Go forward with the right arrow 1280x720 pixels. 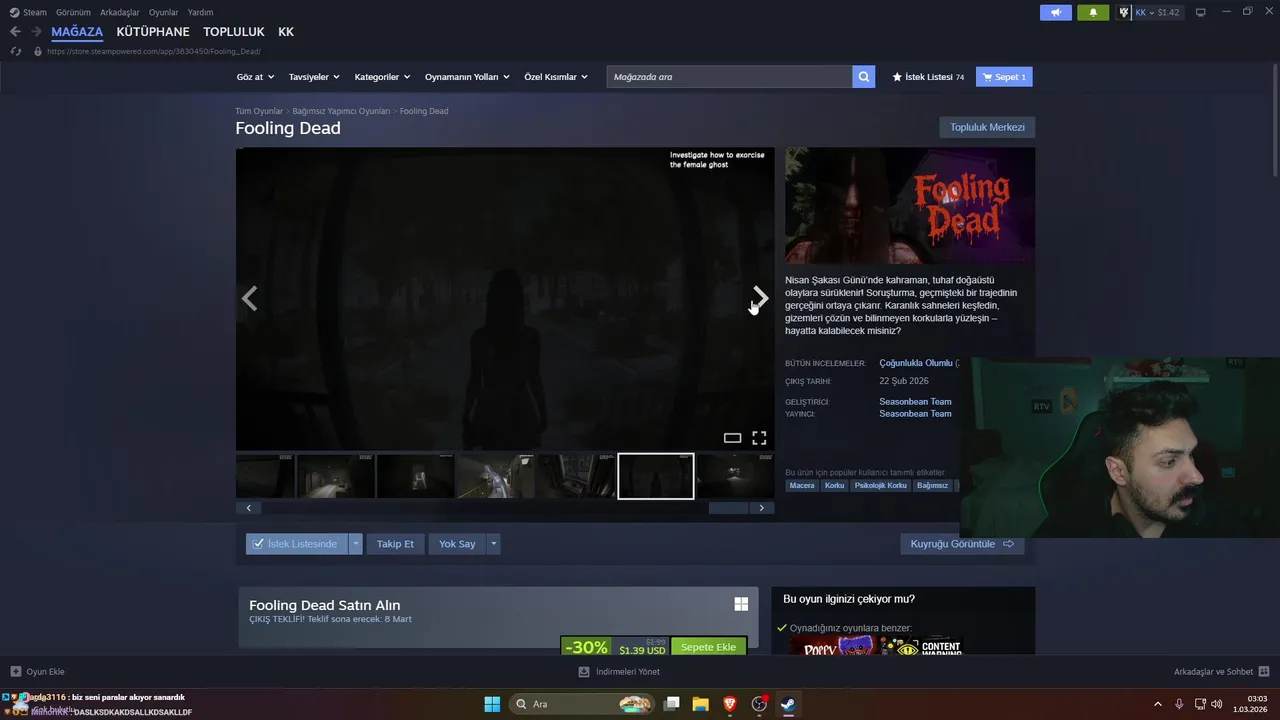(x=36, y=32)
